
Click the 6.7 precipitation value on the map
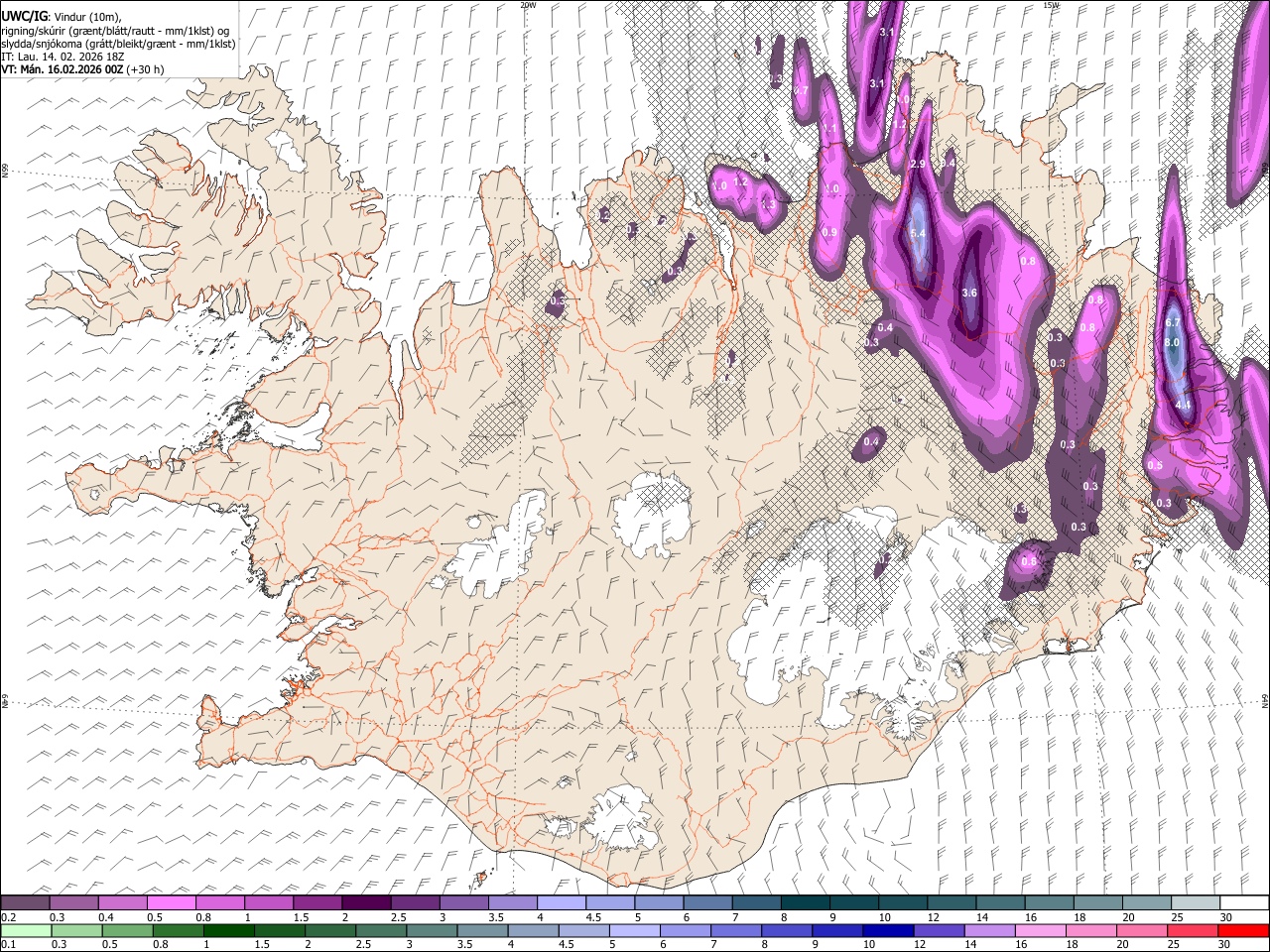(1172, 322)
